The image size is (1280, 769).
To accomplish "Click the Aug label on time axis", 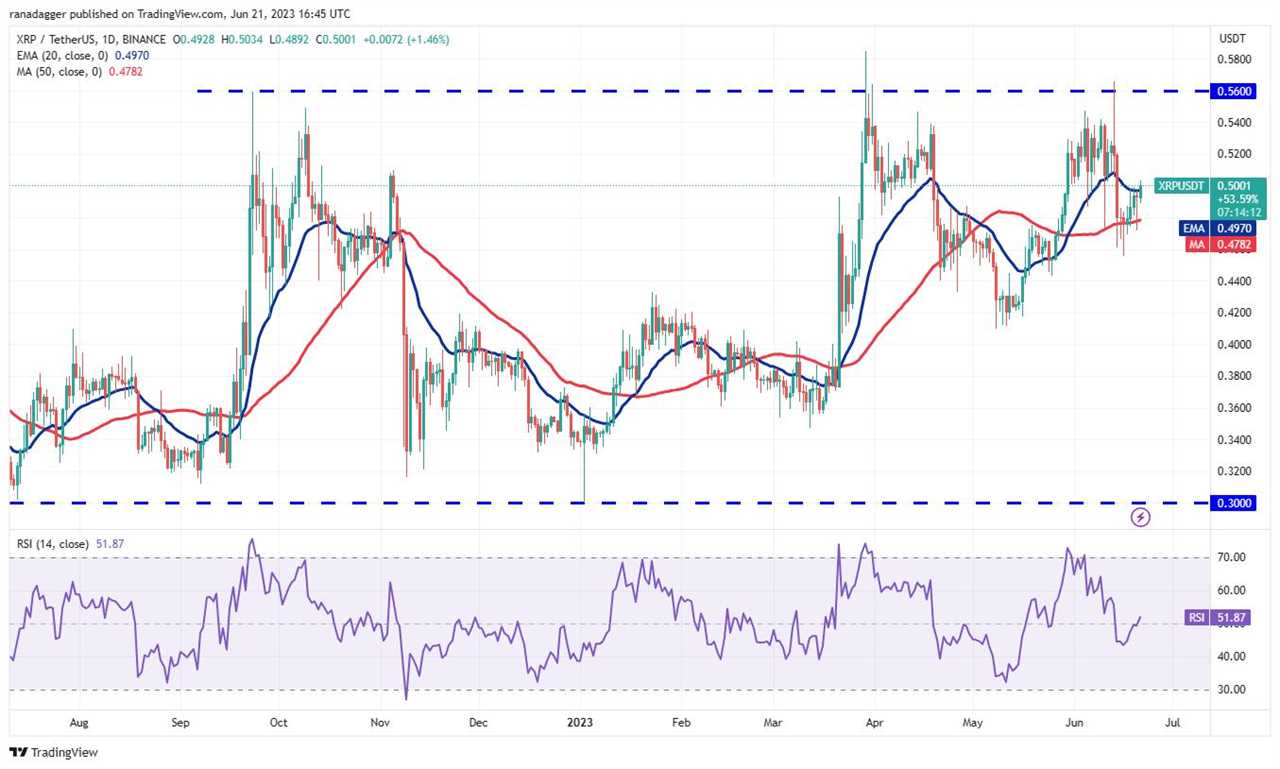I will click(80, 721).
